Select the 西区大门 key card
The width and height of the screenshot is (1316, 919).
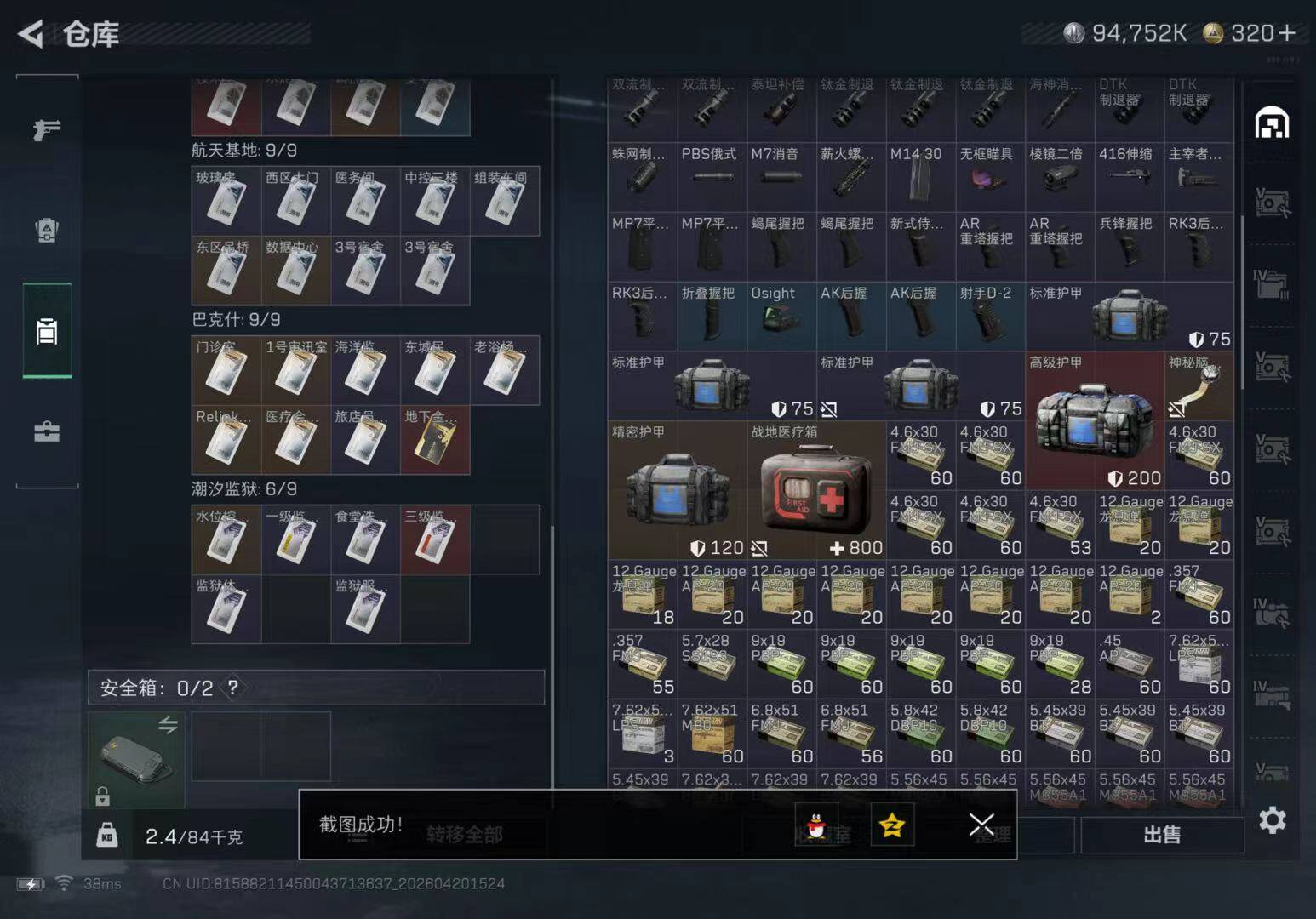click(x=296, y=201)
